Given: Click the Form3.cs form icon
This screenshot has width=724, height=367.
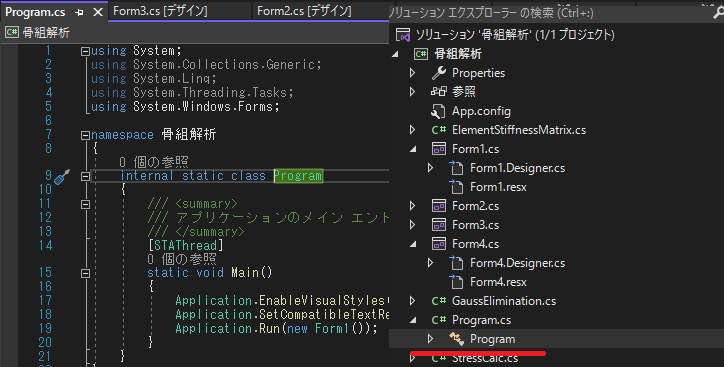Looking at the screenshot, I should point(439,224).
